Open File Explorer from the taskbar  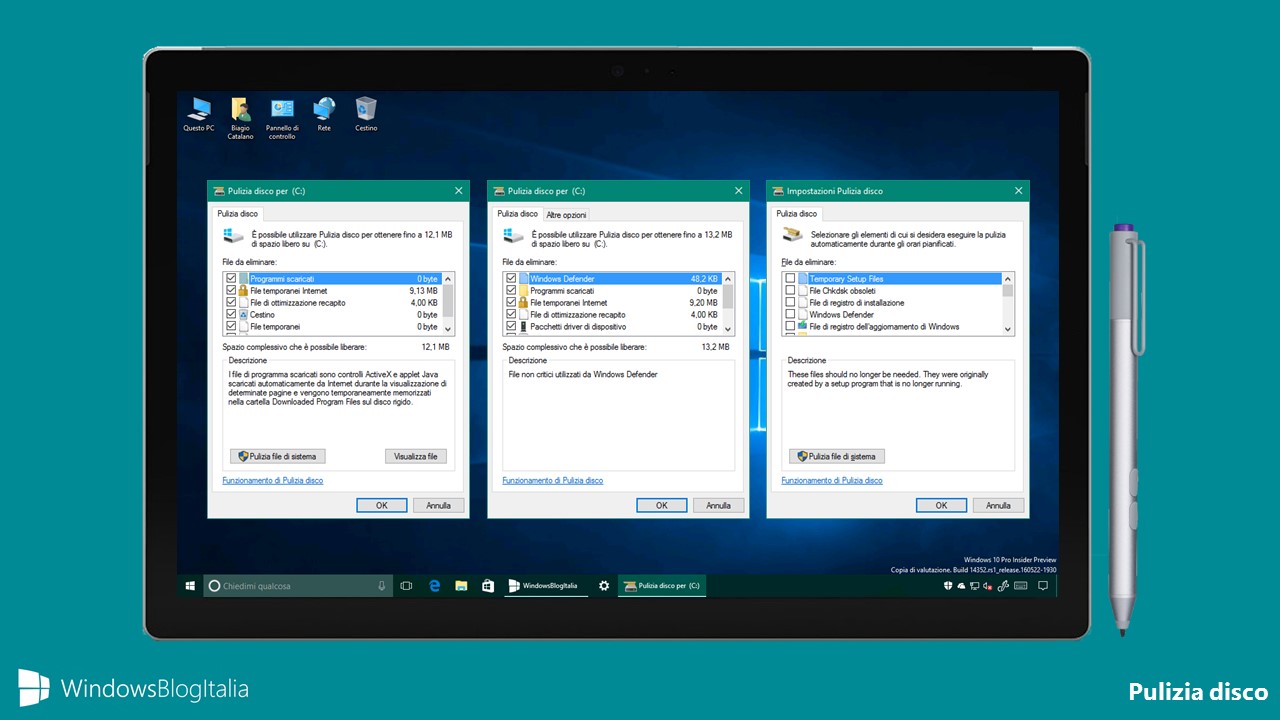(x=461, y=586)
